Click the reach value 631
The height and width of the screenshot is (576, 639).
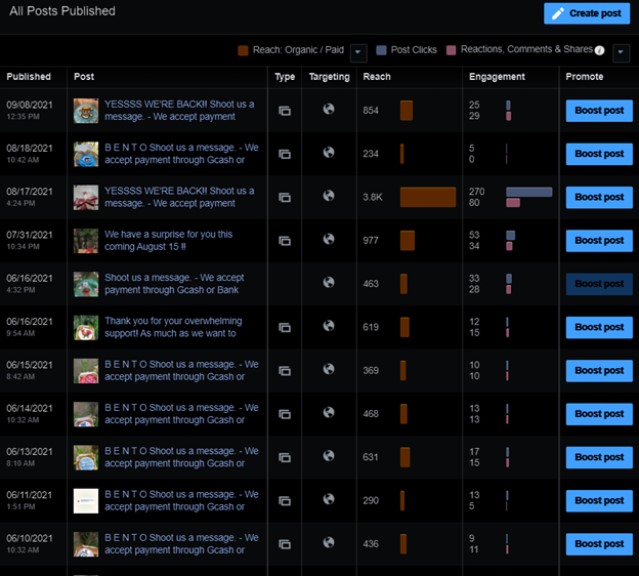[370, 457]
